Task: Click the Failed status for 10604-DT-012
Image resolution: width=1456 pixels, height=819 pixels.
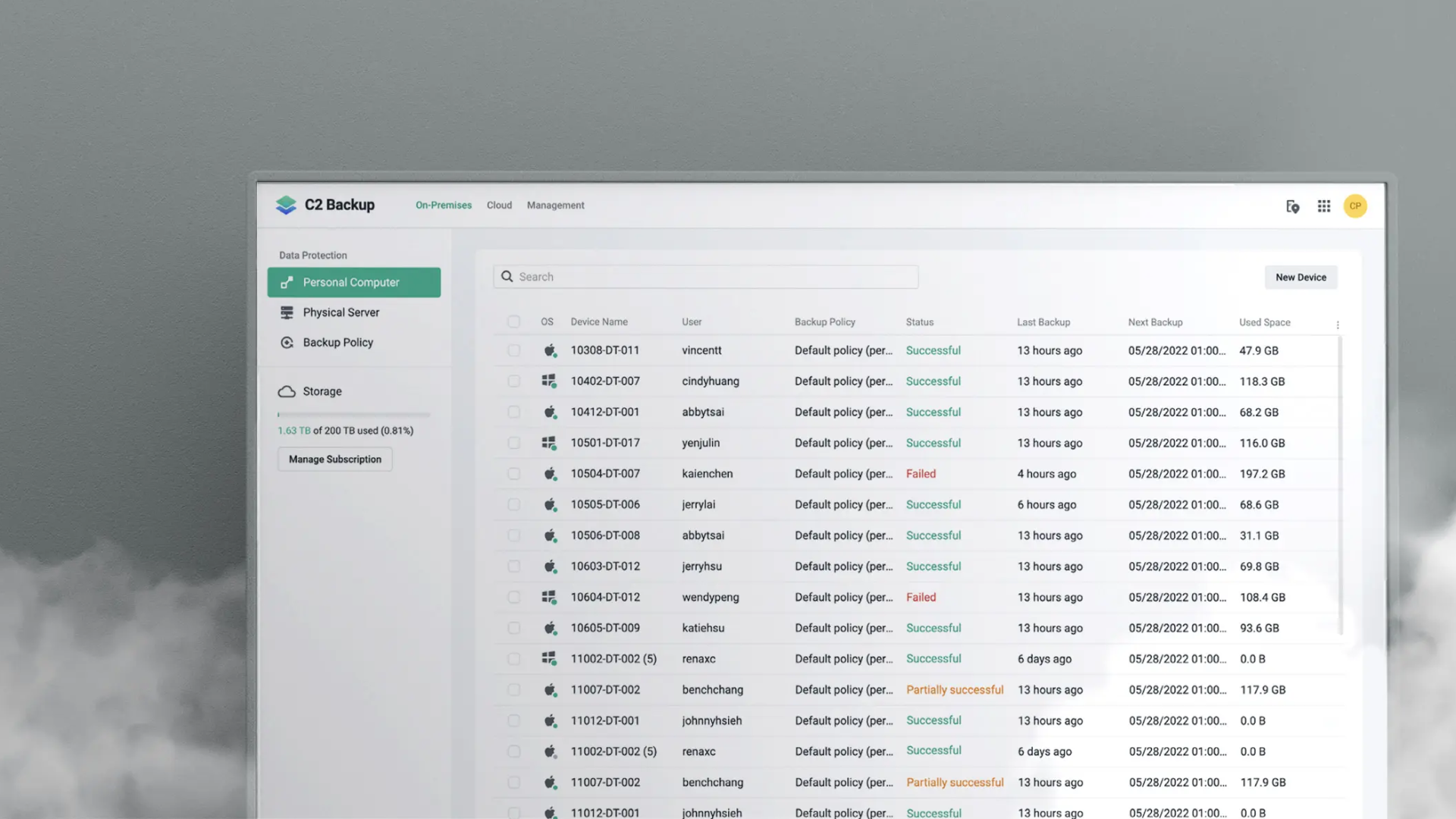Action: pyautogui.click(x=921, y=598)
